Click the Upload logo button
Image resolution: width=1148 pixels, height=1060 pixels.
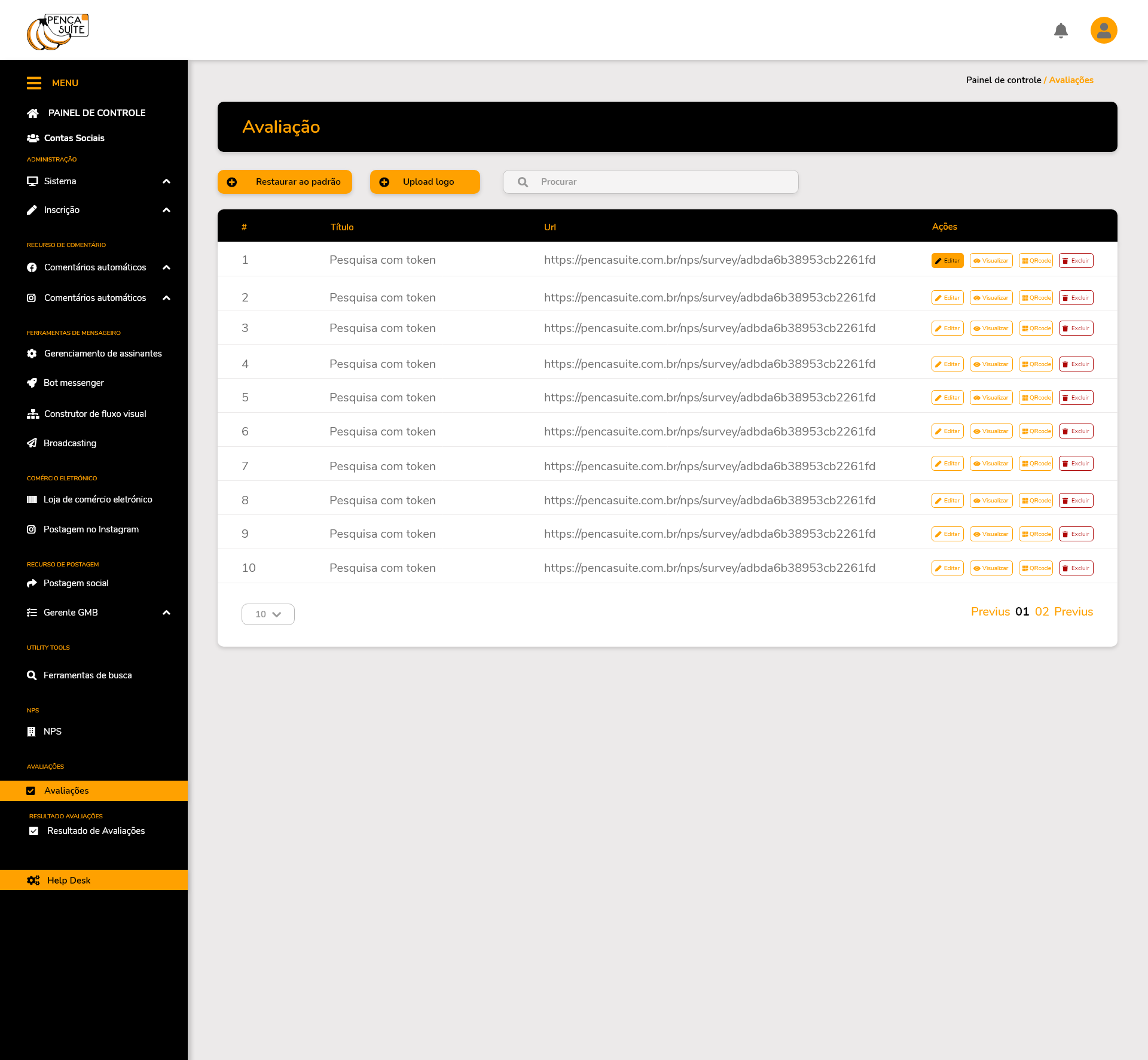pos(425,182)
